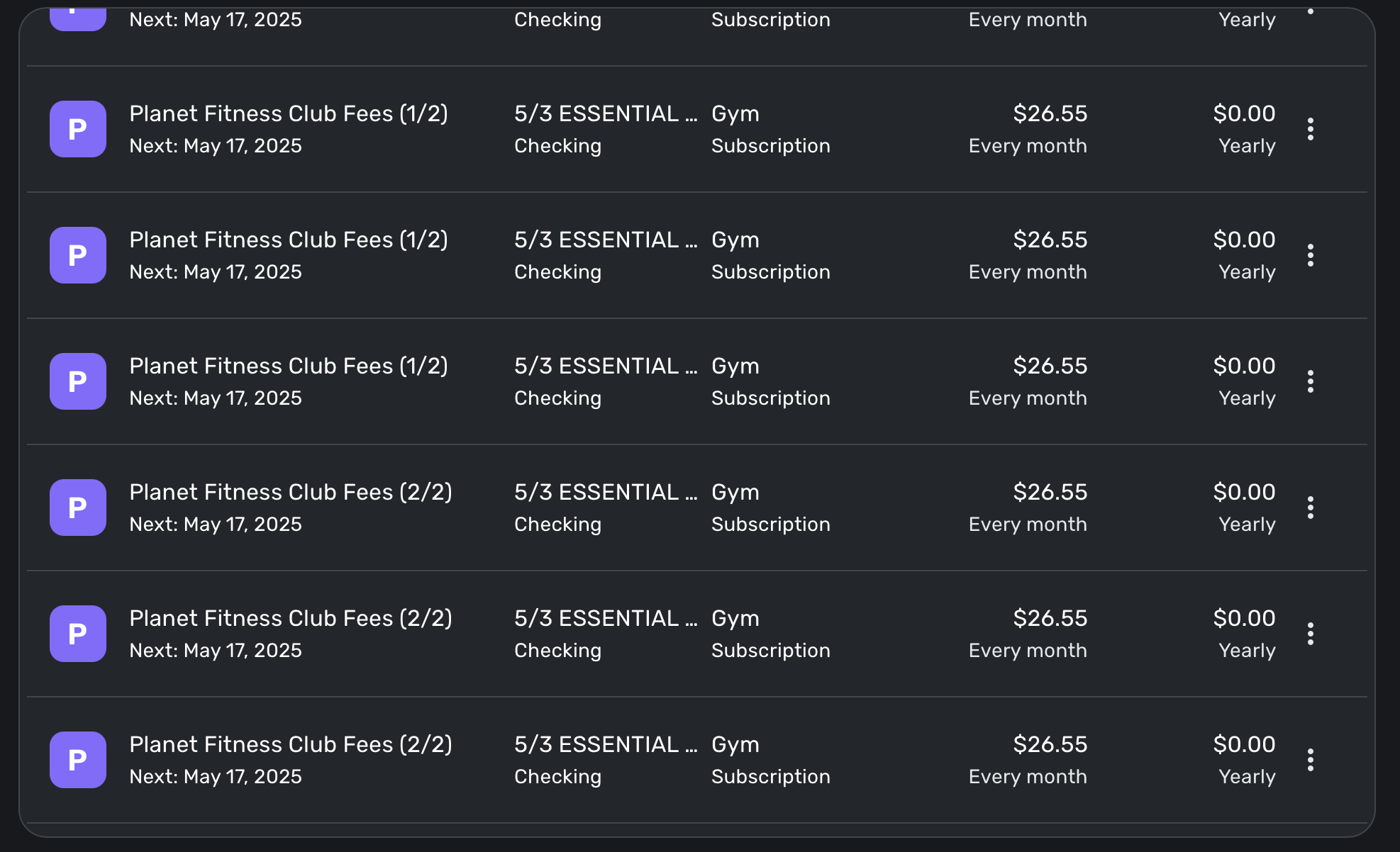Click the purple P icon of first (2/2) row
The height and width of the screenshot is (852, 1400).
pos(78,508)
